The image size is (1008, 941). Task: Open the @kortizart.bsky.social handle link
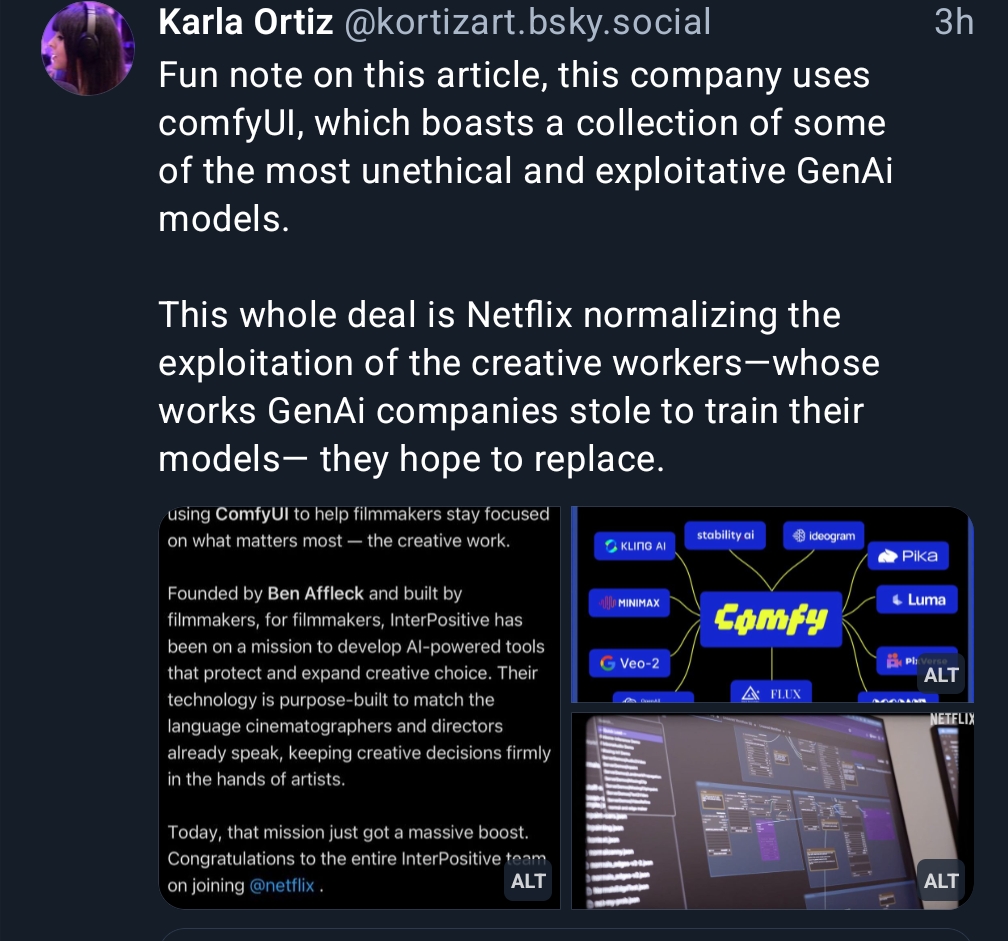tap(527, 21)
